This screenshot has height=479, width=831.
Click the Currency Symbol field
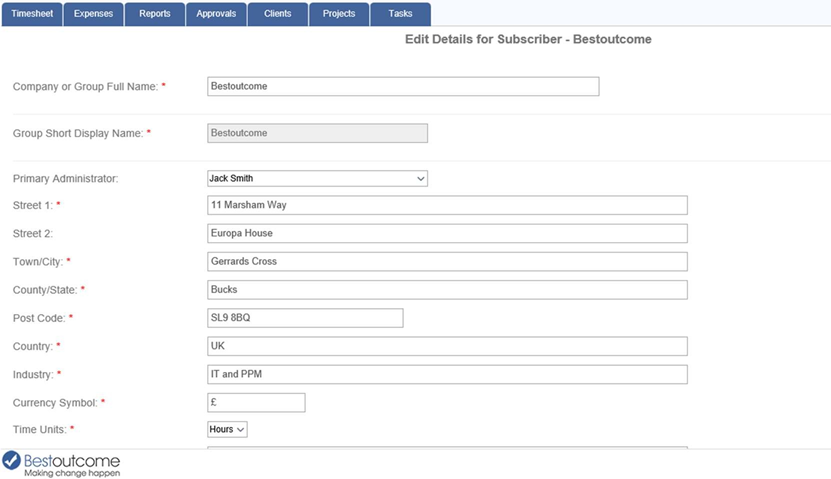coord(256,402)
